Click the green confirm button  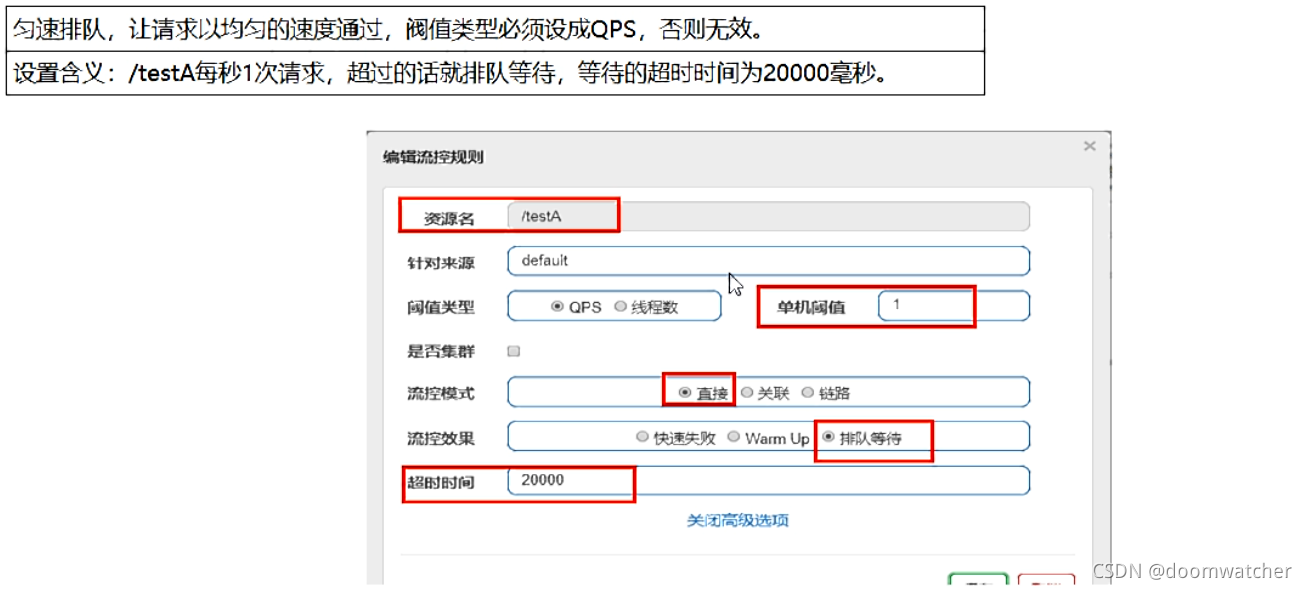(978, 585)
